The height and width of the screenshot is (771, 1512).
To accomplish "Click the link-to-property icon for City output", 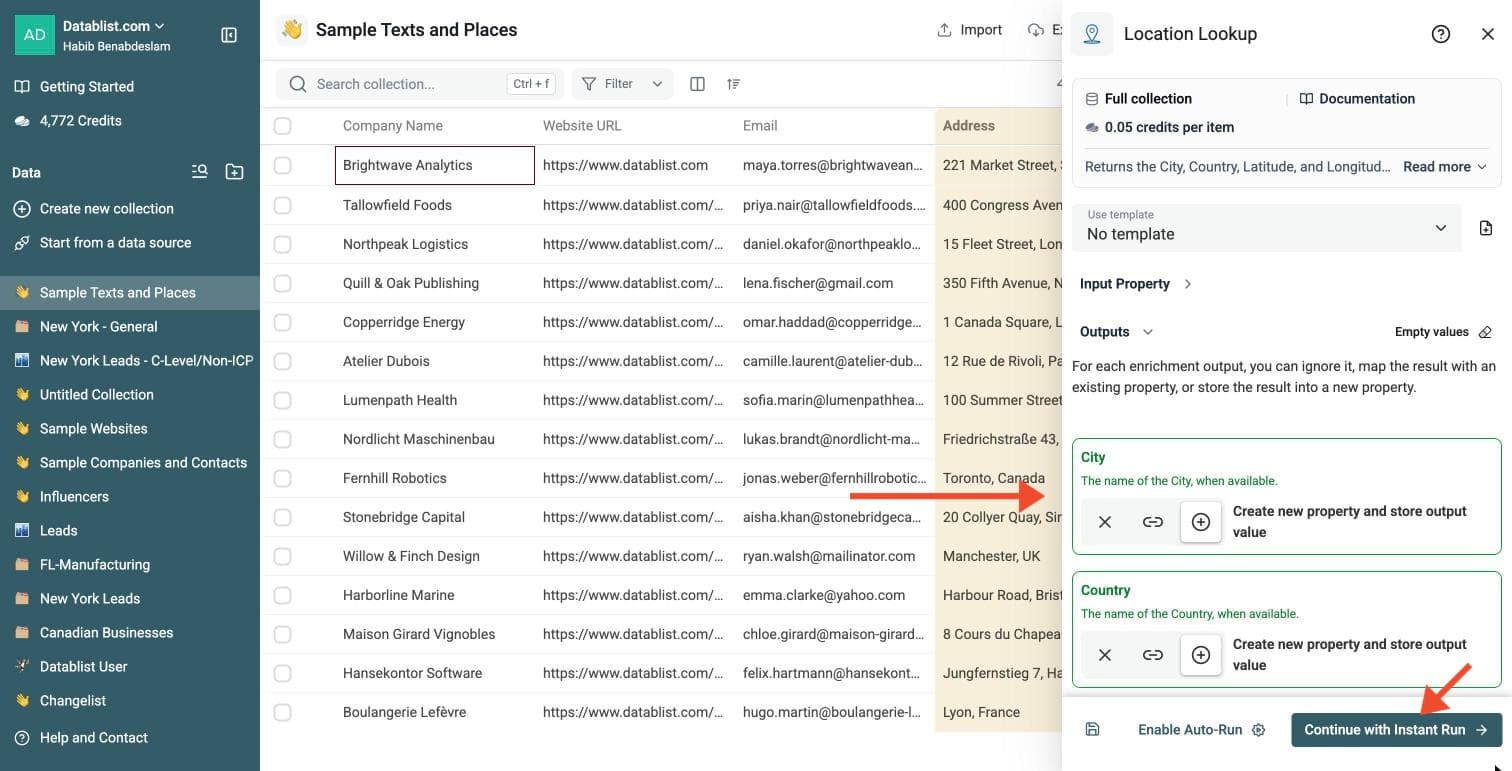I will (x=1153, y=522).
